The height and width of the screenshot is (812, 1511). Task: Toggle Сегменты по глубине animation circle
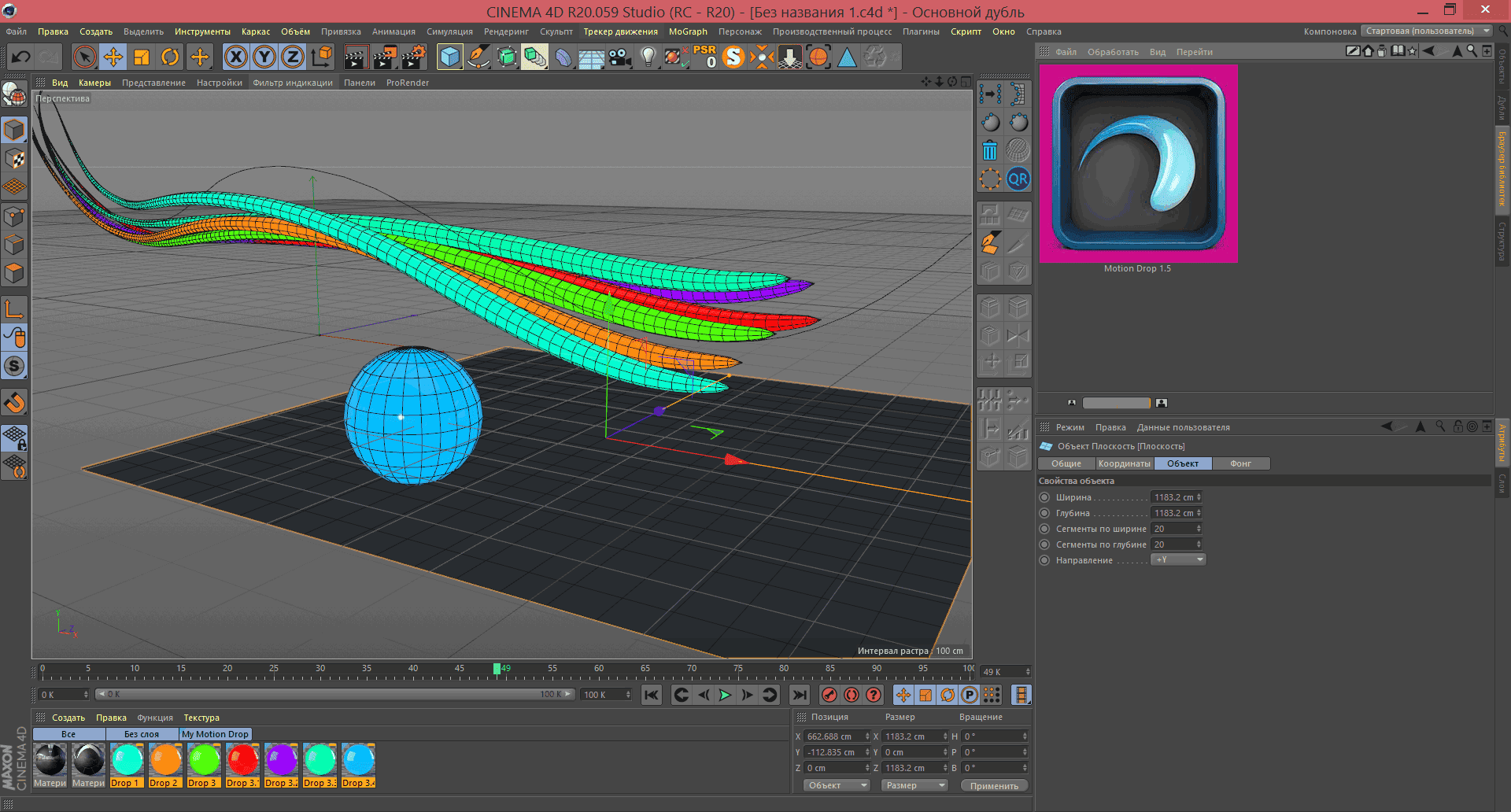coord(1044,544)
